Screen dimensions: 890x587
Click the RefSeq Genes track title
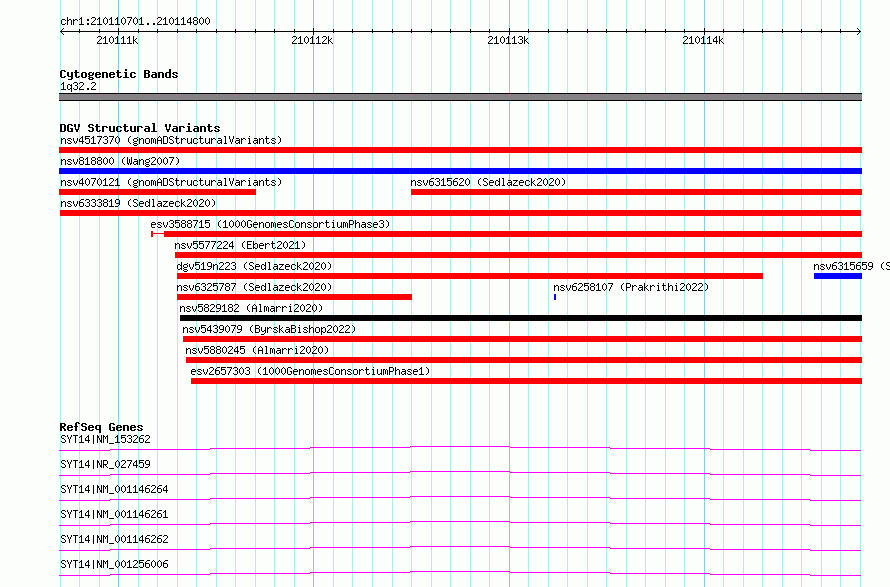point(101,427)
